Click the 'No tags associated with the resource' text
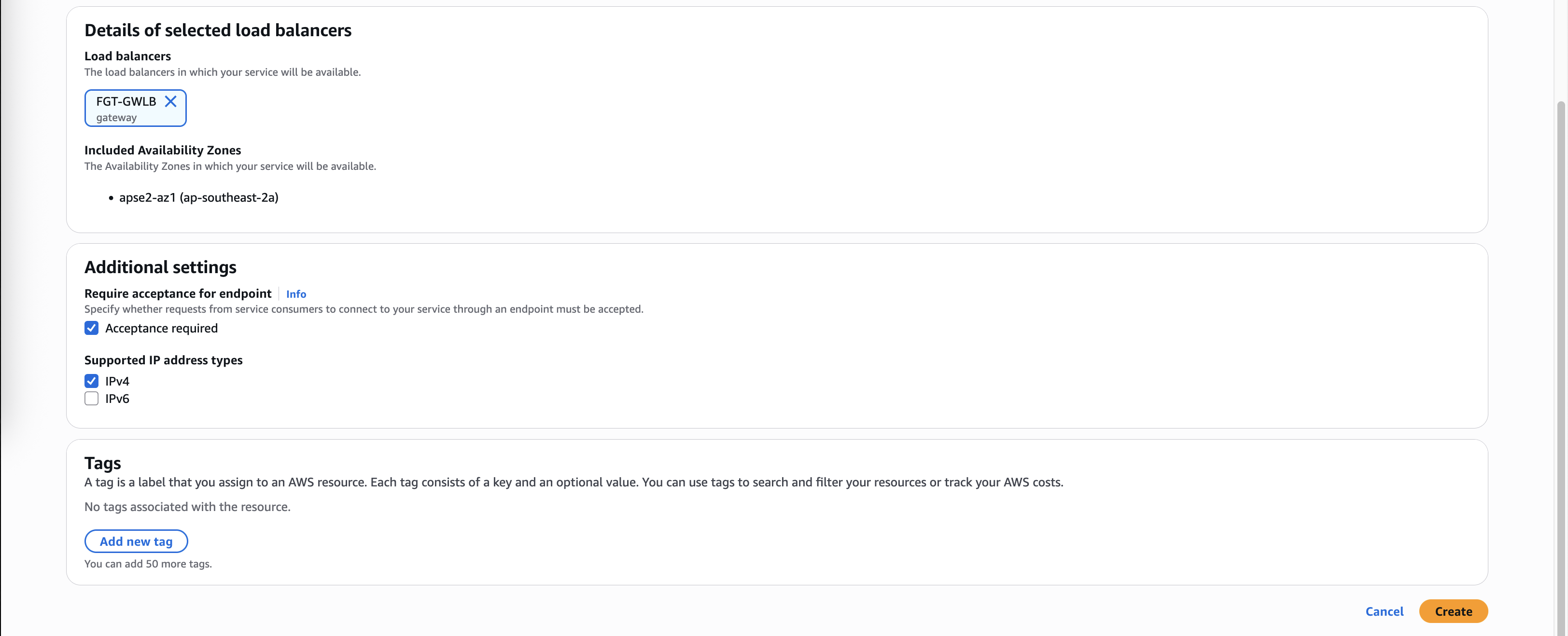 [x=187, y=506]
